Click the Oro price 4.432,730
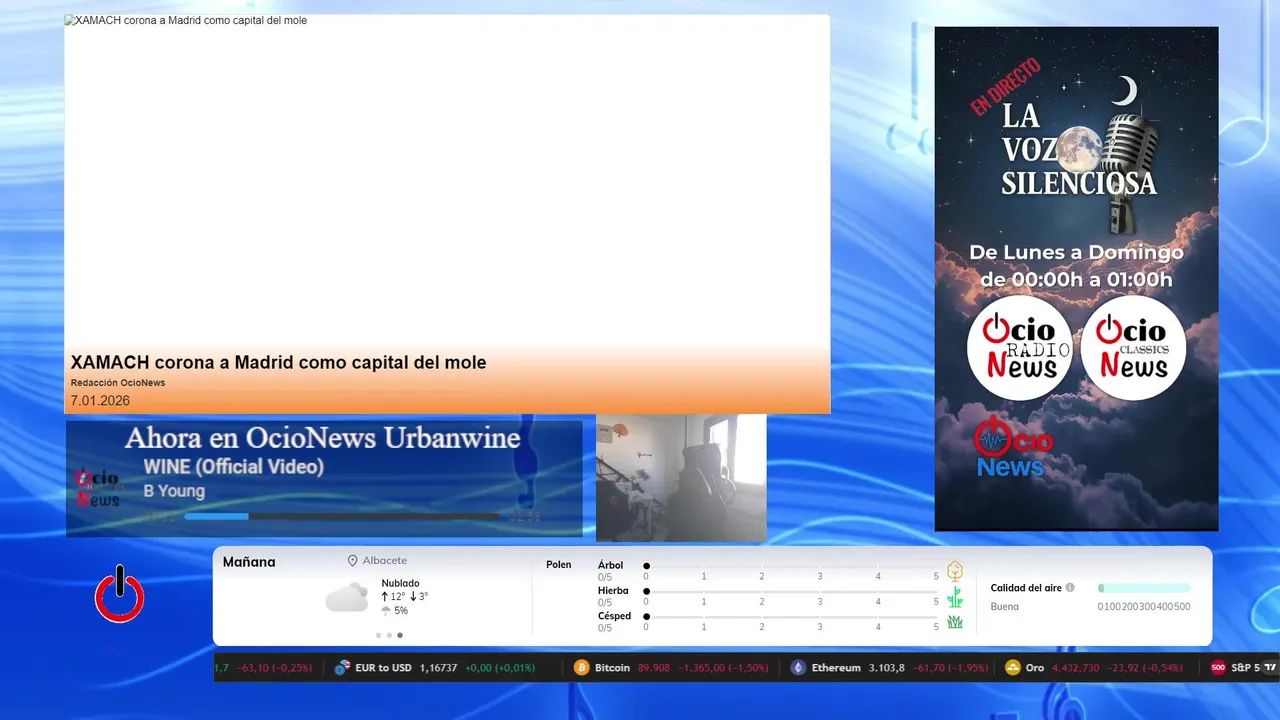Screen dimensions: 1280x720 [1076, 668]
